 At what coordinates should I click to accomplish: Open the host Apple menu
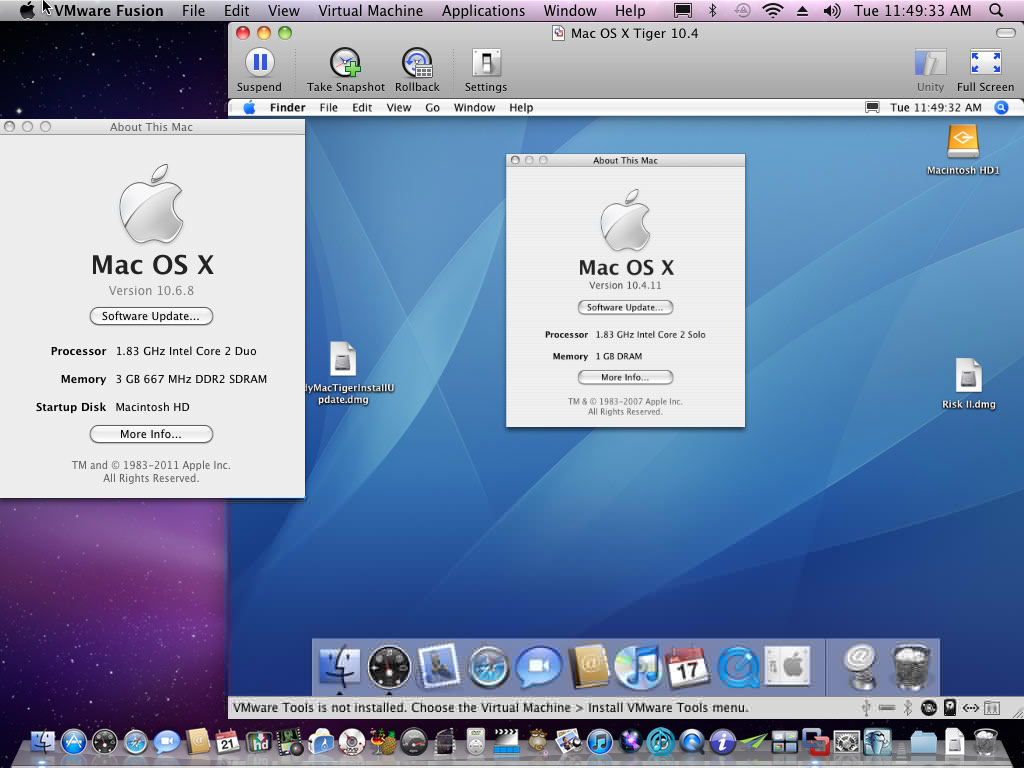[x=27, y=10]
